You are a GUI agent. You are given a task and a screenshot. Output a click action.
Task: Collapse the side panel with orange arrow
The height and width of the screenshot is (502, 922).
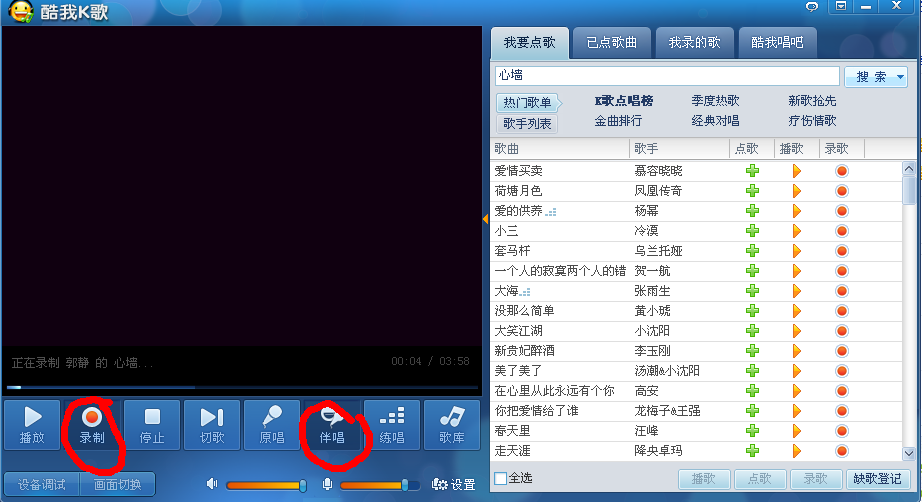pos(486,219)
